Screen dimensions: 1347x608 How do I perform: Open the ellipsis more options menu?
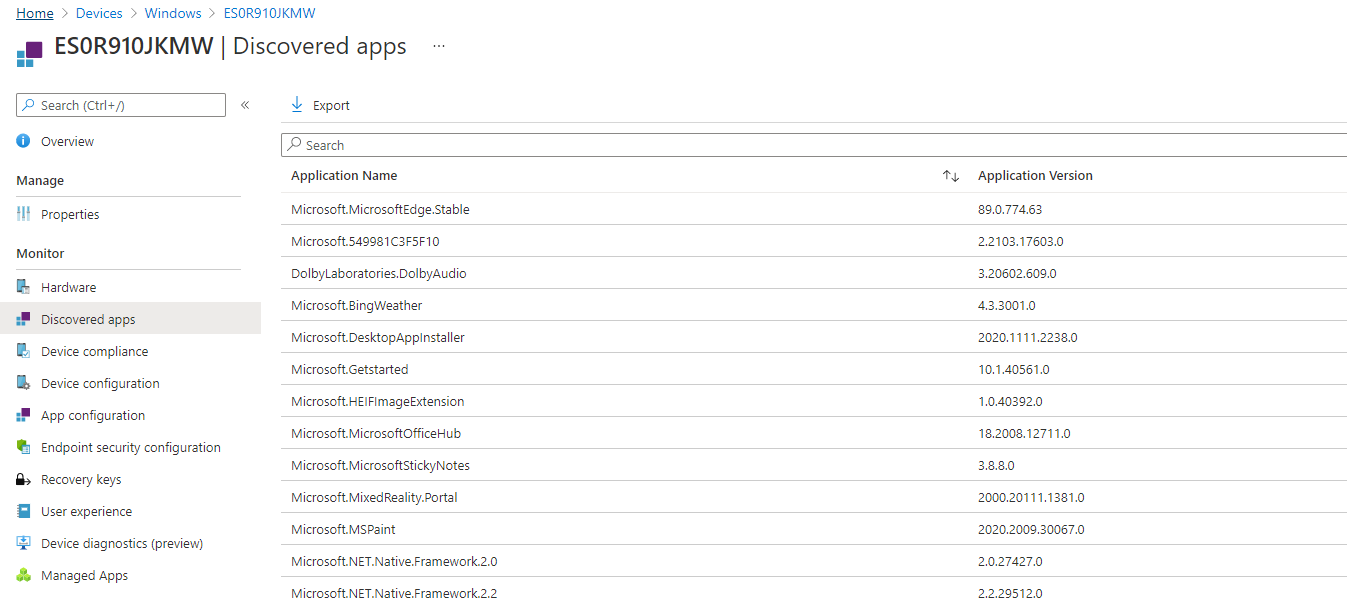[439, 46]
